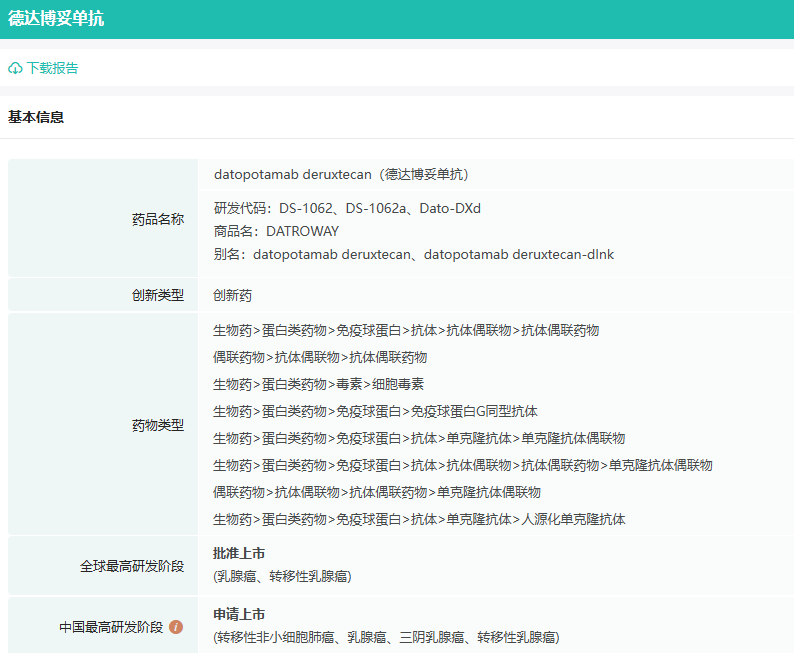This screenshot has width=794, height=653.
Task: Click the 申请上市 status text
Action: point(239,614)
